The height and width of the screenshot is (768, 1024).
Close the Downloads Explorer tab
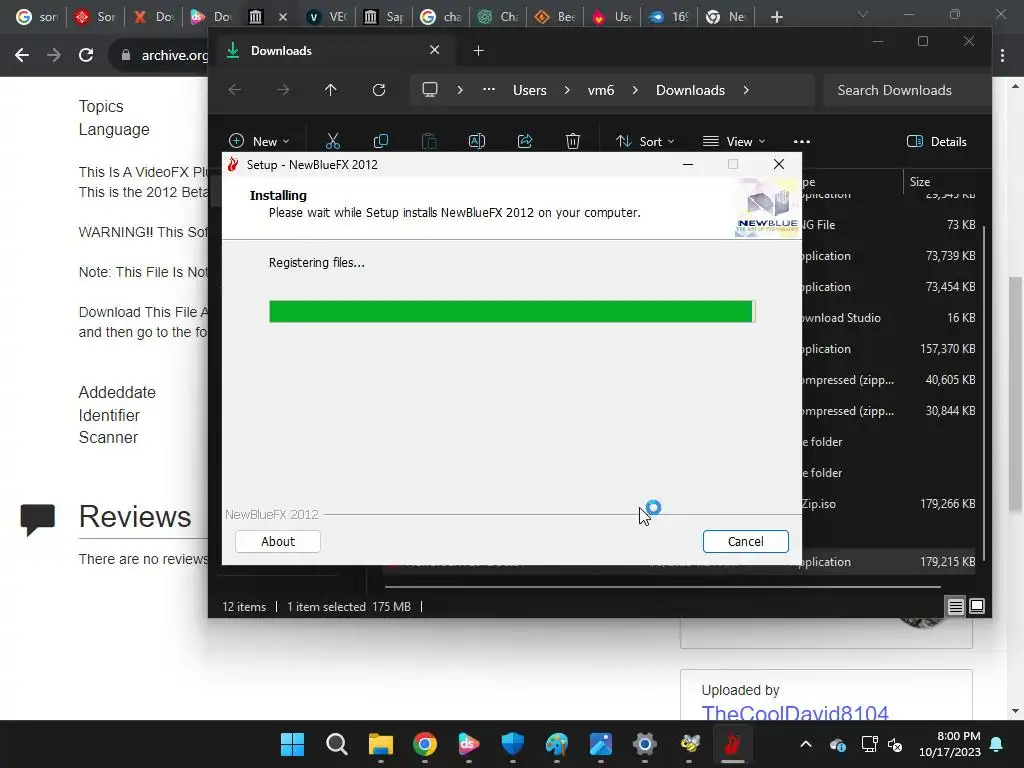(x=434, y=50)
